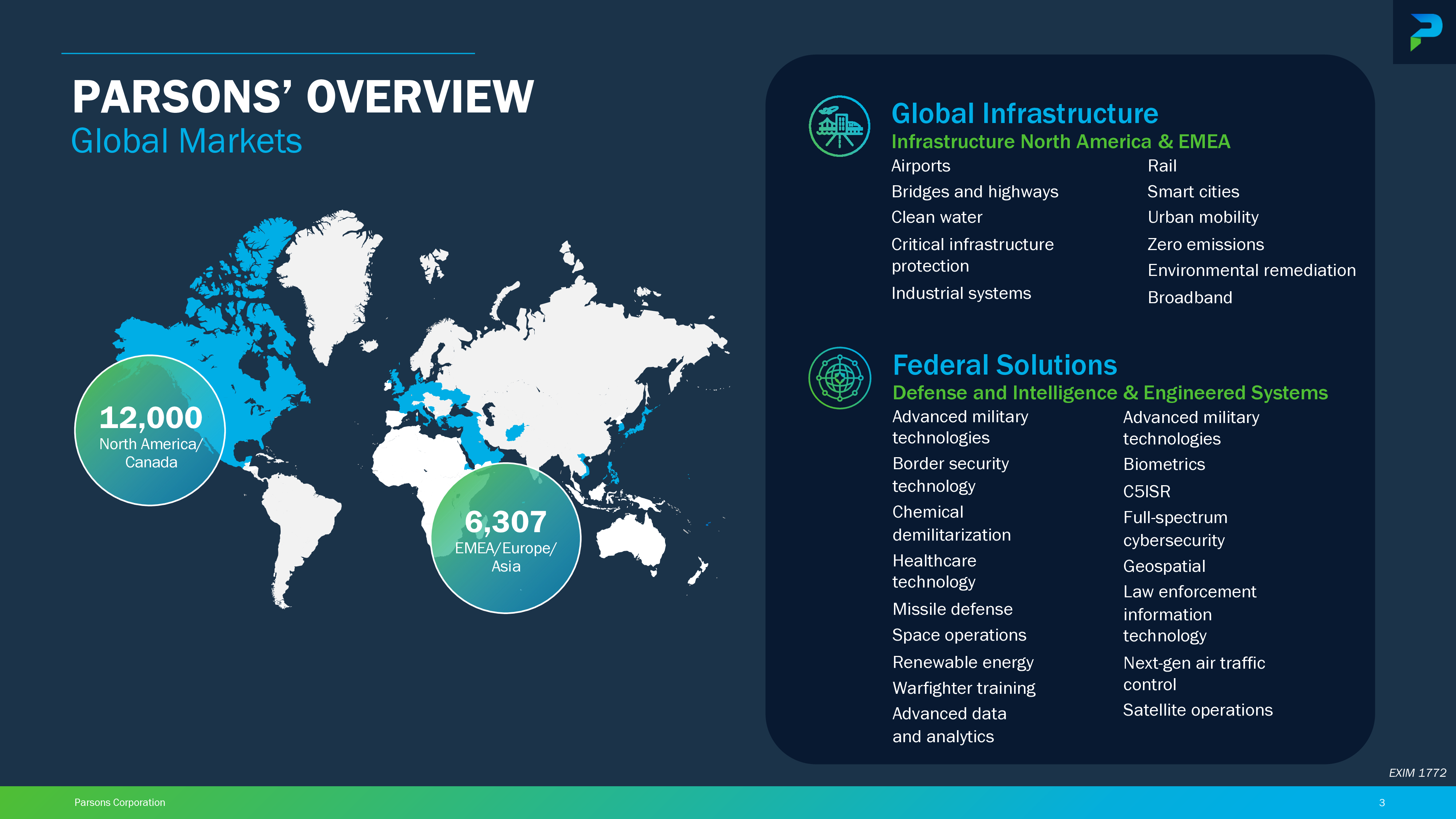Viewport: 1456px width, 819px height.
Task: Click Parsons Corporation footer text
Action: 120,803
